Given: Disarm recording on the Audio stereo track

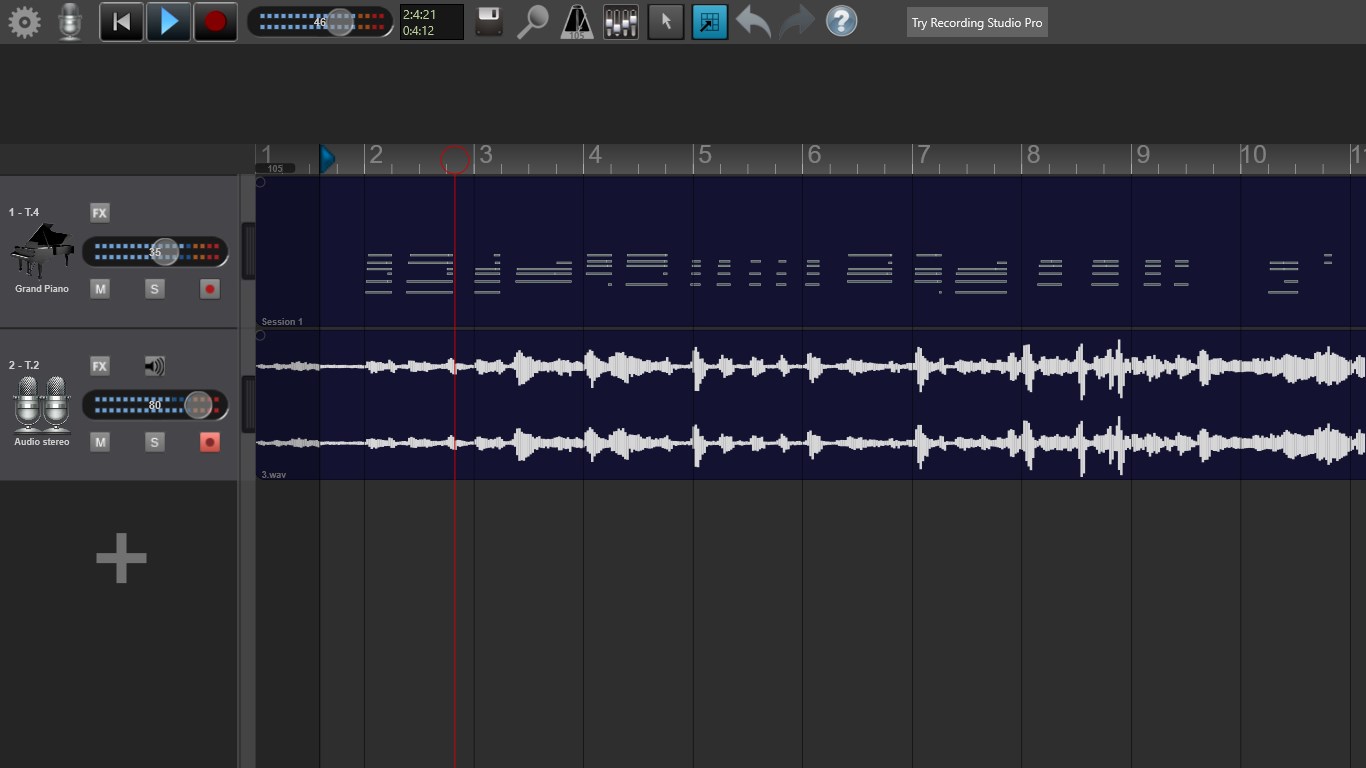Looking at the screenshot, I should pos(209,441).
